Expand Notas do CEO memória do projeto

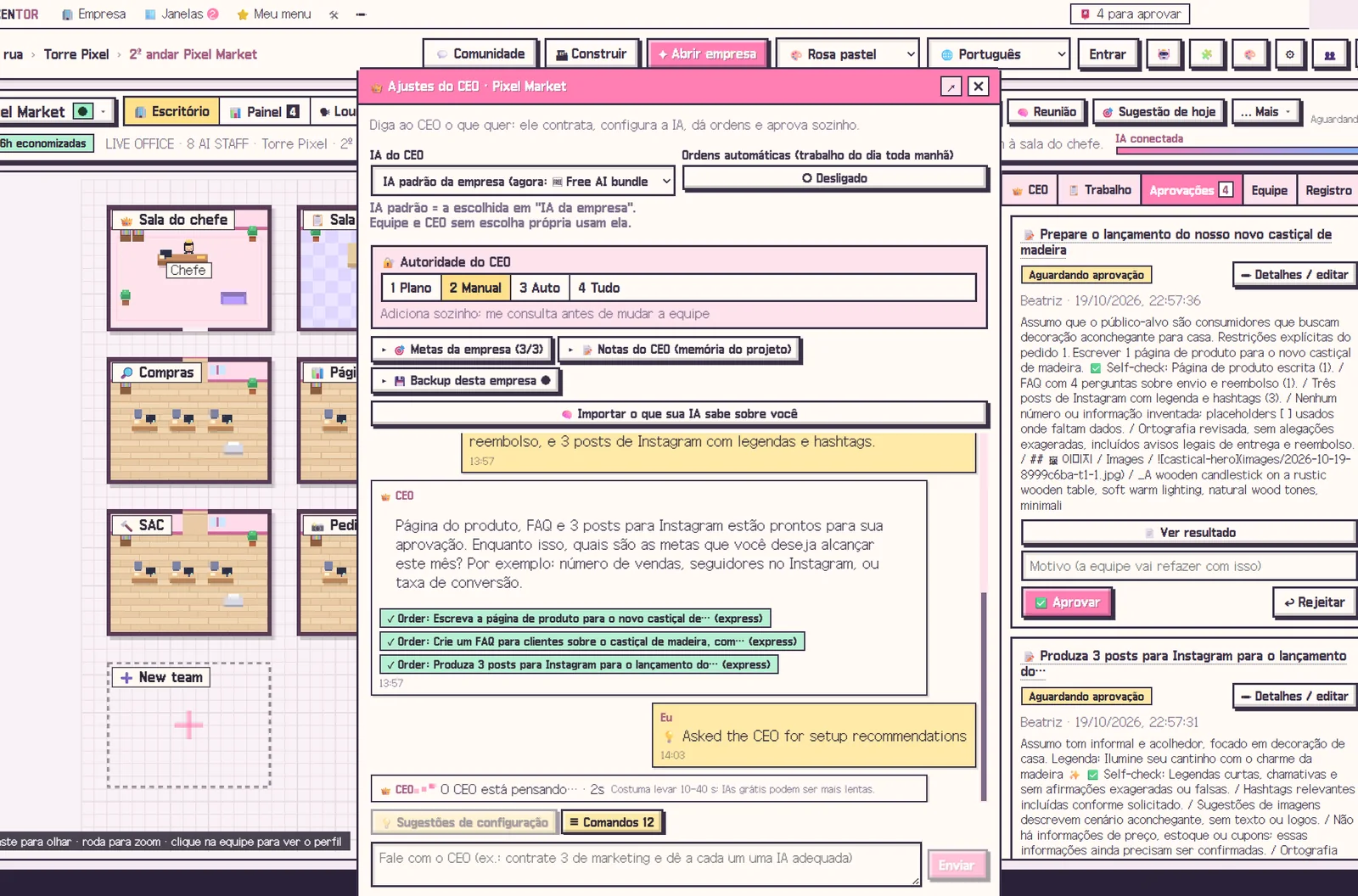[680, 350]
